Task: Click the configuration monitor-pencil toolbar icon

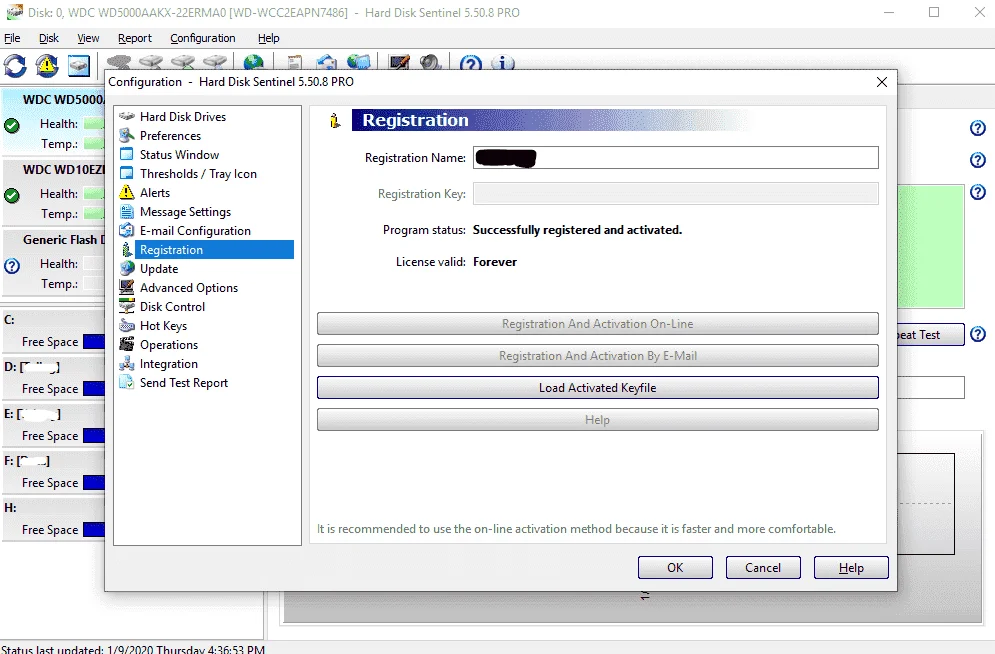Action: pos(399,62)
